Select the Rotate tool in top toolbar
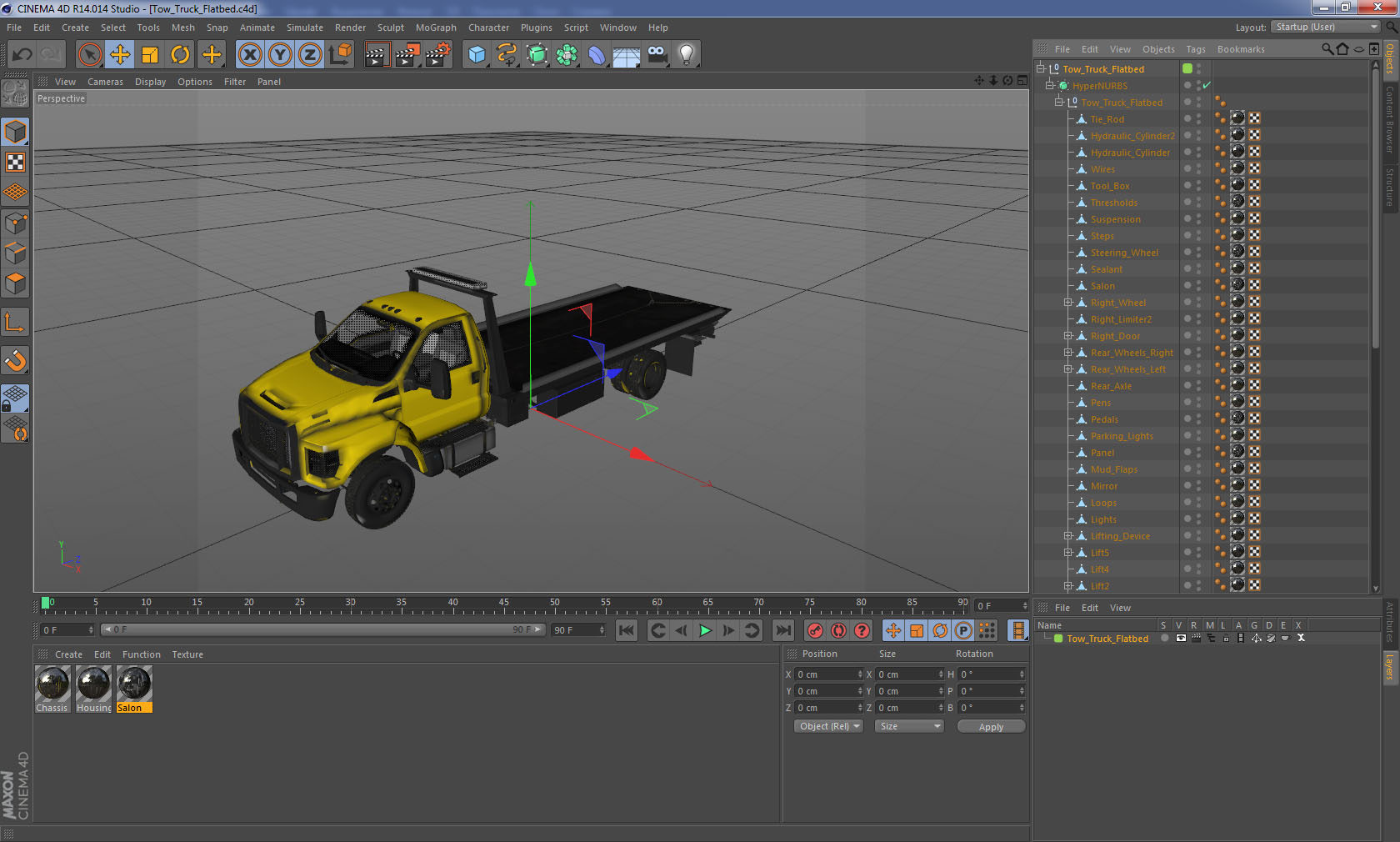 pos(180,55)
